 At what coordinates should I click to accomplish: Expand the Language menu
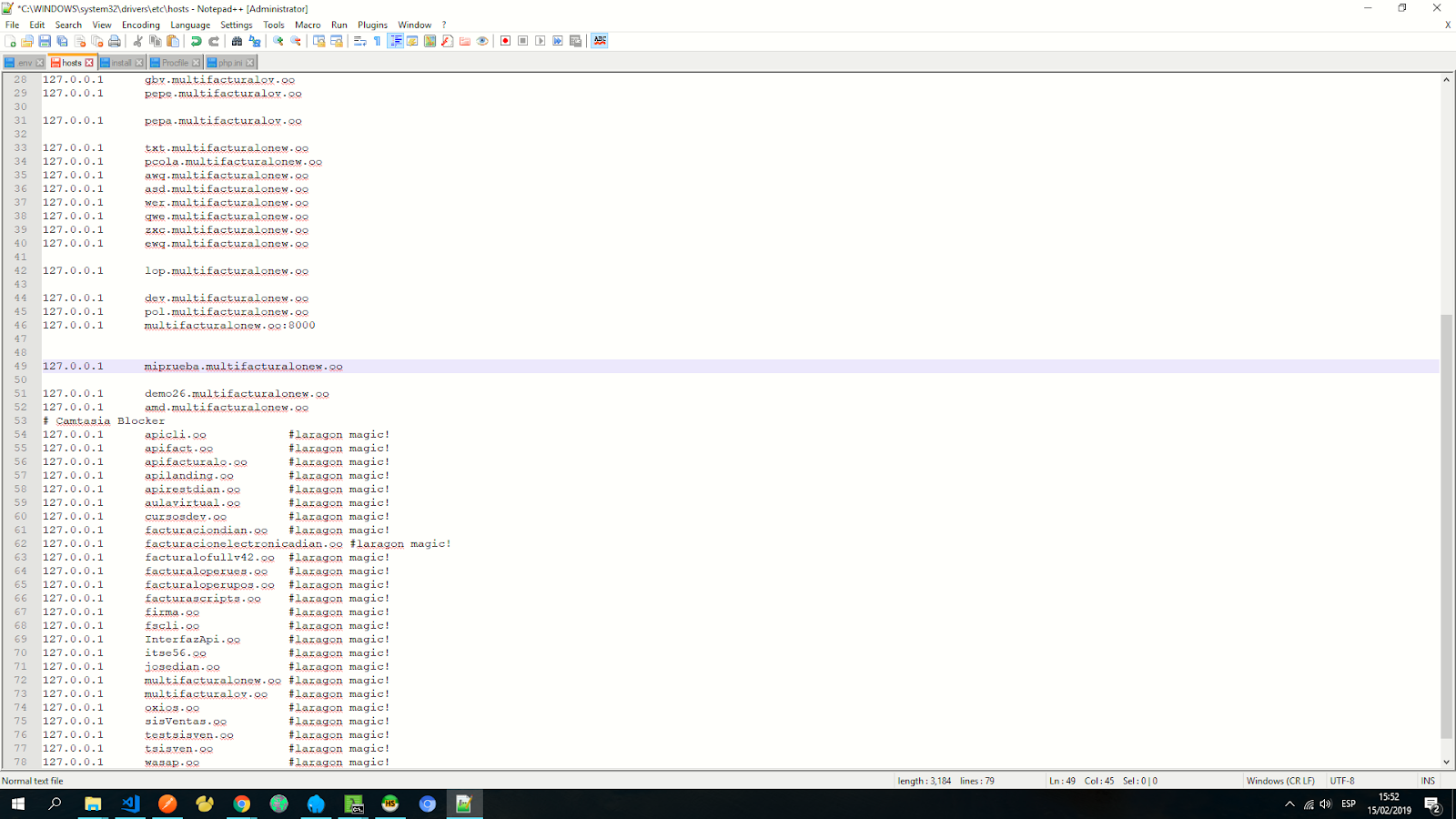pos(190,25)
